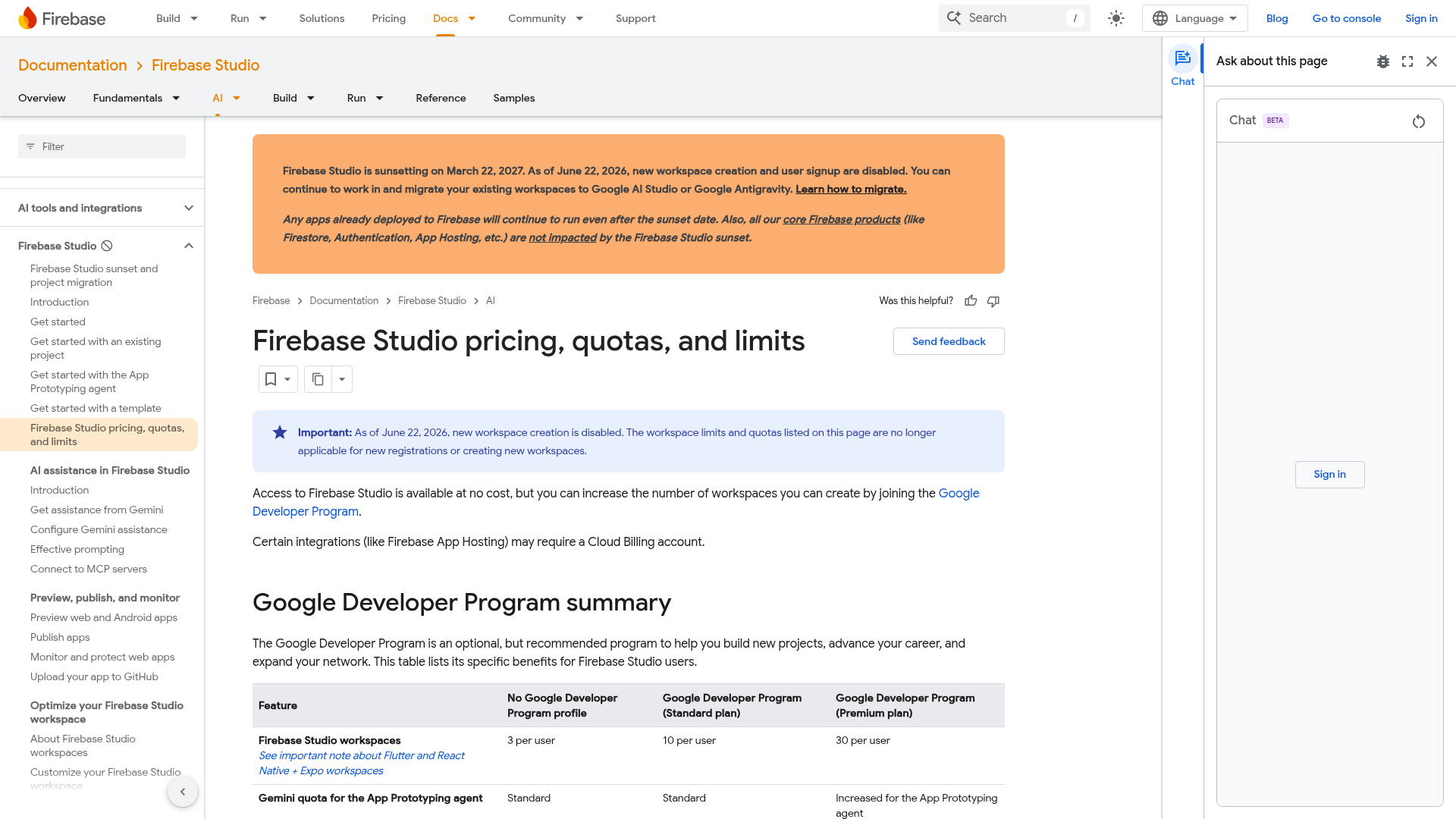The width and height of the screenshot is (1456, 819).
Task: Click the Blog link
Action: coord(1277,18)
